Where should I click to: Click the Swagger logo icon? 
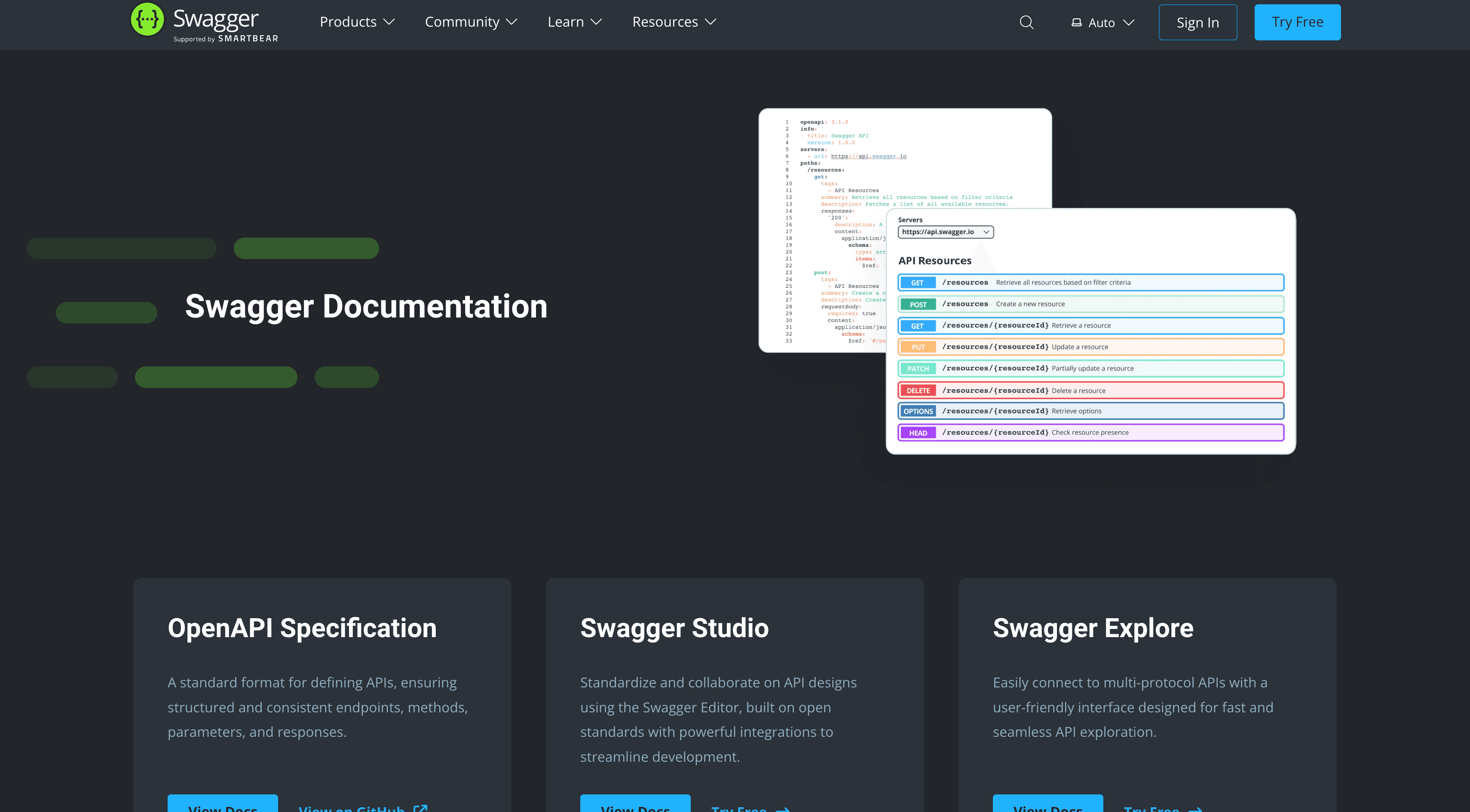pyautogui.click(x=147, y=19)
